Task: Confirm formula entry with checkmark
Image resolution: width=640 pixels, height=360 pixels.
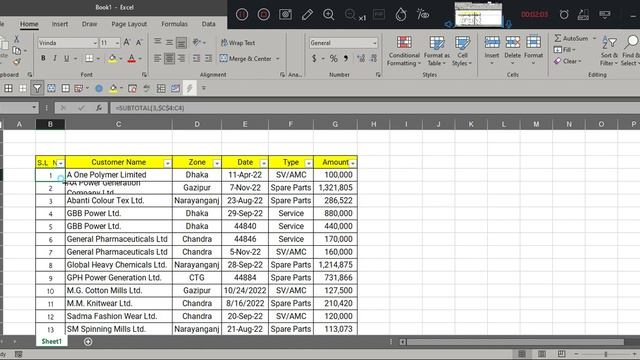Action: pyautogui.click(x=81, y=108)
